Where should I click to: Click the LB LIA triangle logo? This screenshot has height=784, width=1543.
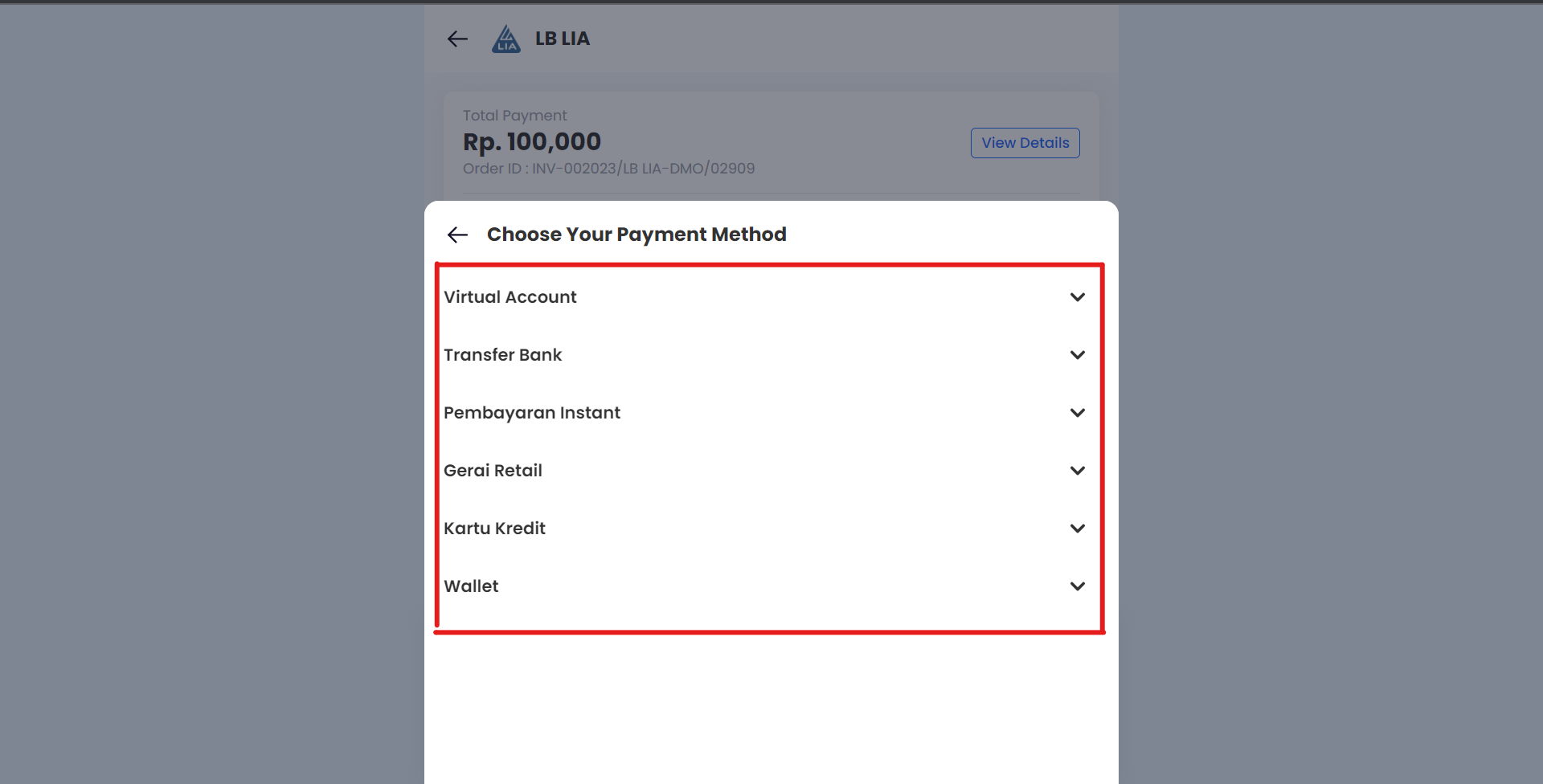click(506, 39)
